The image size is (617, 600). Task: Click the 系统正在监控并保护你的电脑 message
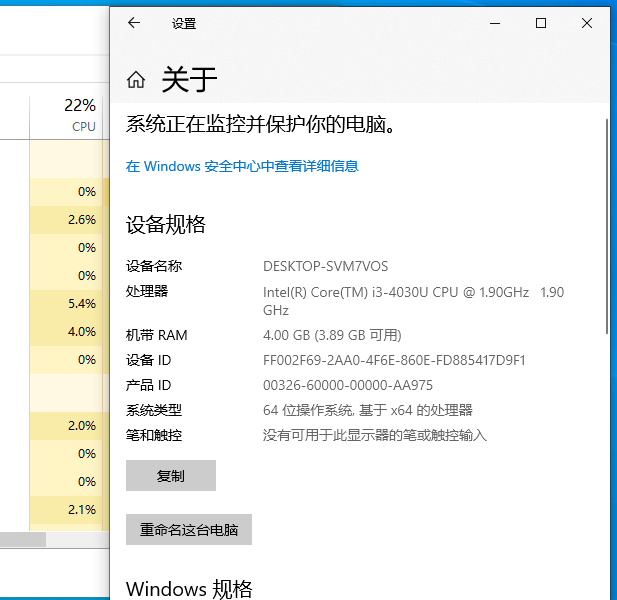(260, 124)
